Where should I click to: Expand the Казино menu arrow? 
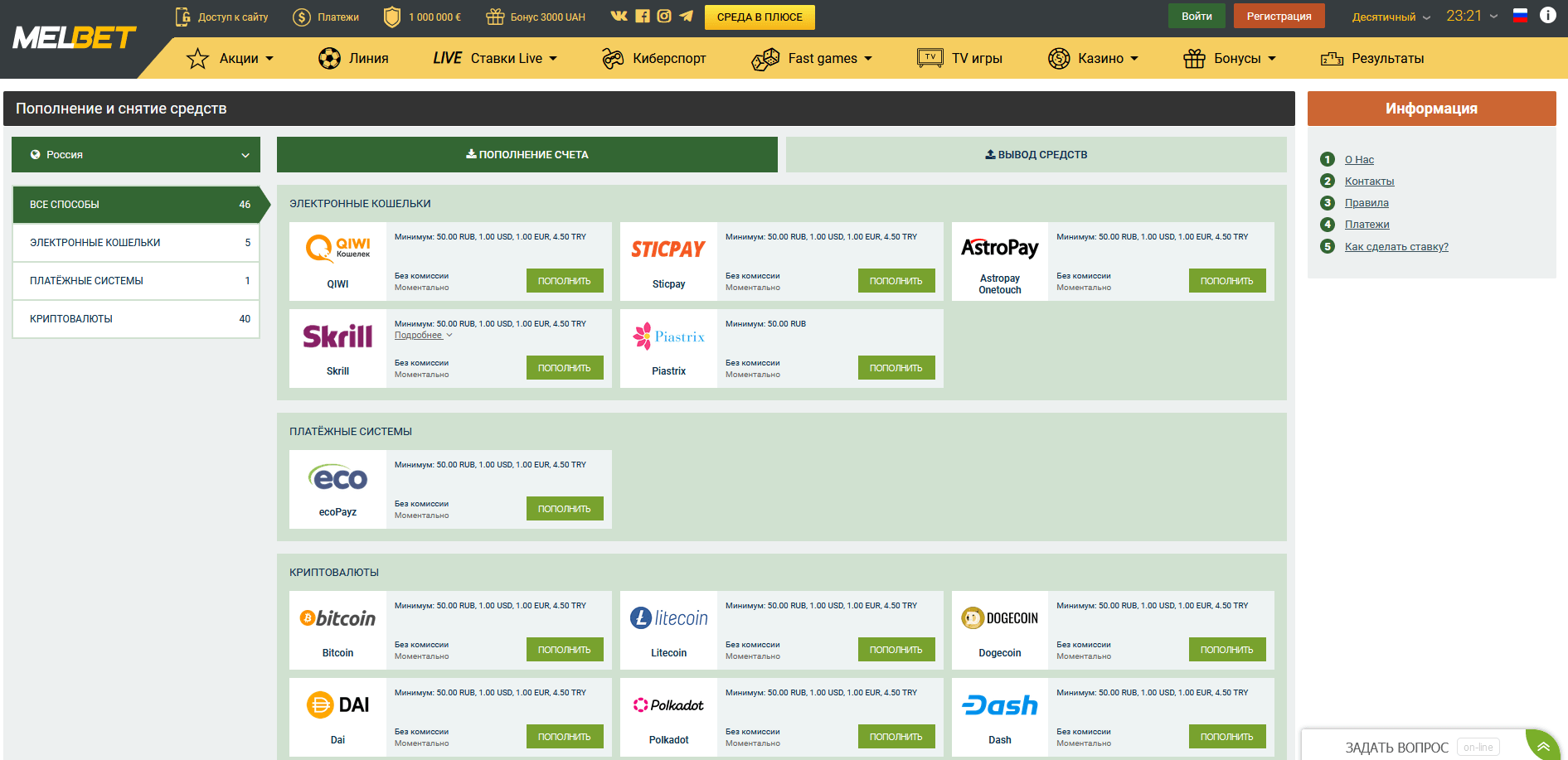1134,59
